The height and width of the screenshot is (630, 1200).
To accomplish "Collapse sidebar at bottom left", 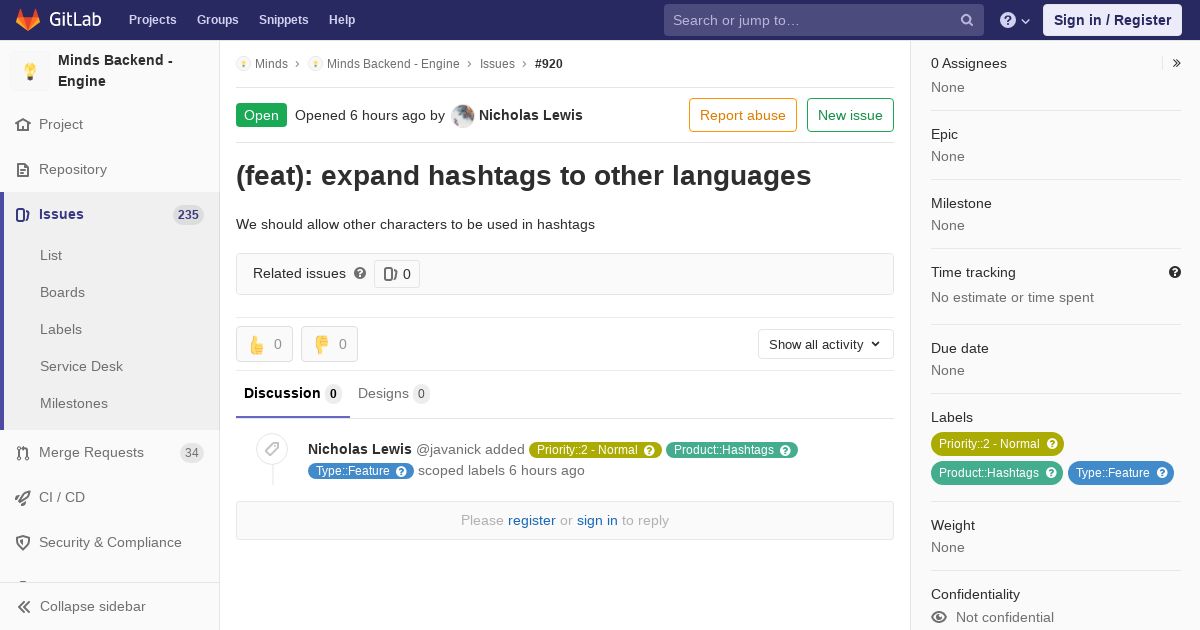I will click(92, 606).
